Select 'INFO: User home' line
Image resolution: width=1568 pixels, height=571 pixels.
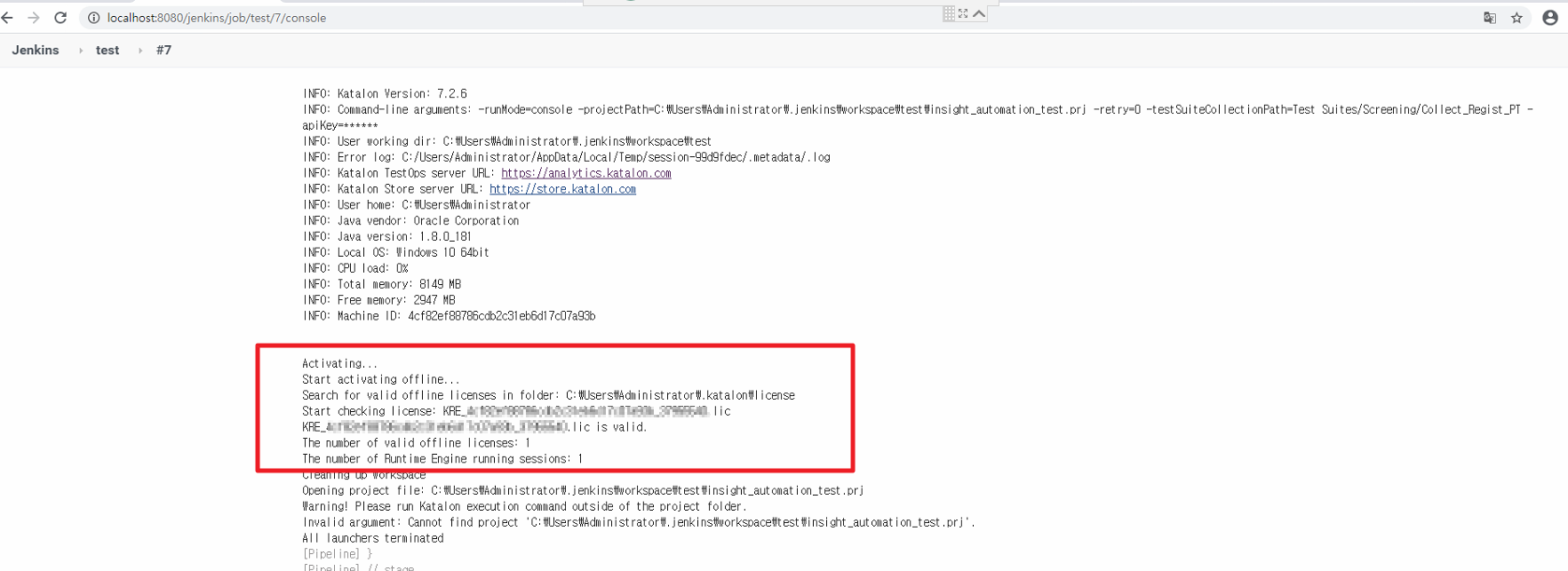(x=417, y=205)
